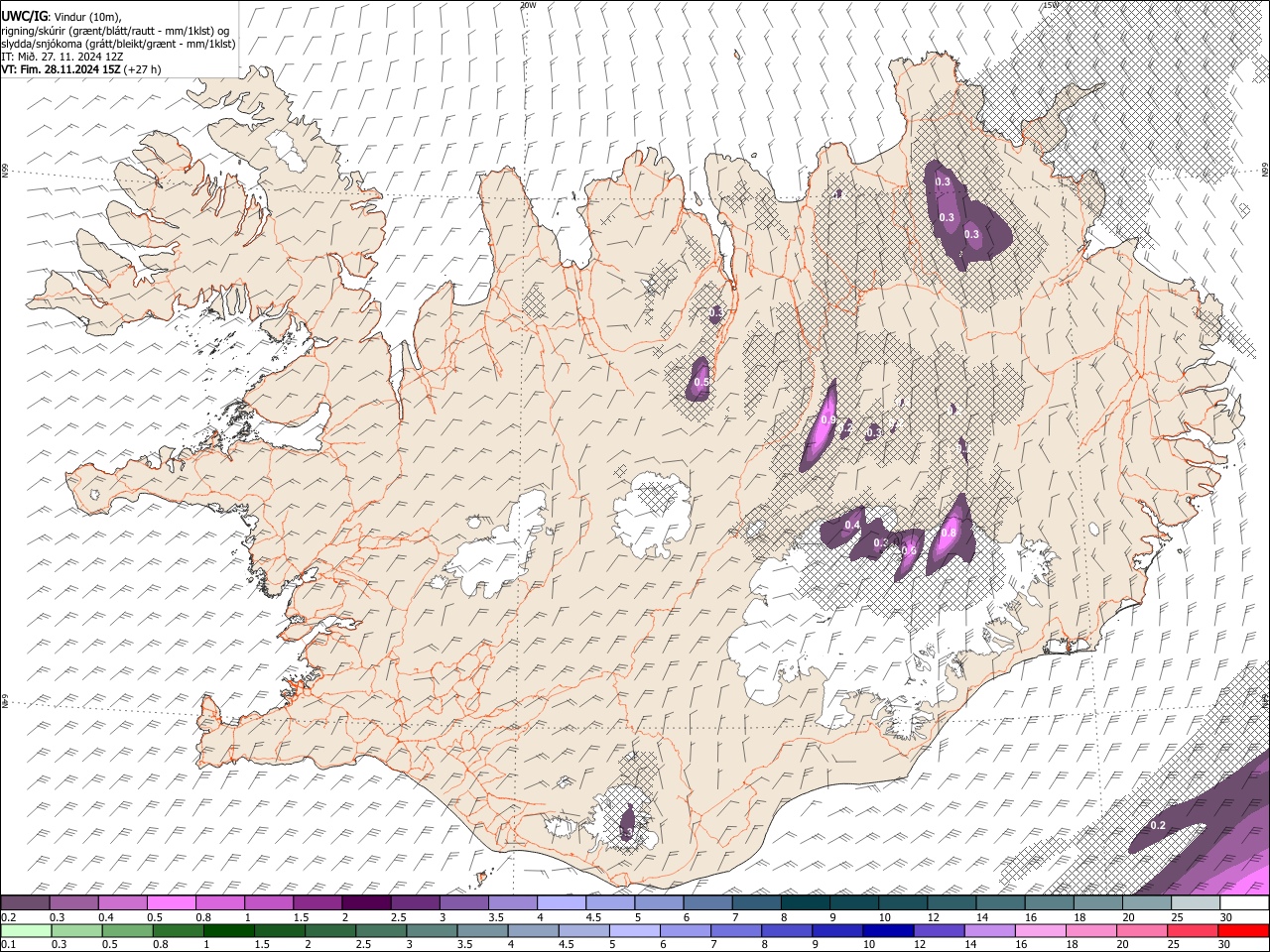Click the "UWC/IG" title text in the header
The width and height of the screenshot is (1270, 952).
click(23, 17)
